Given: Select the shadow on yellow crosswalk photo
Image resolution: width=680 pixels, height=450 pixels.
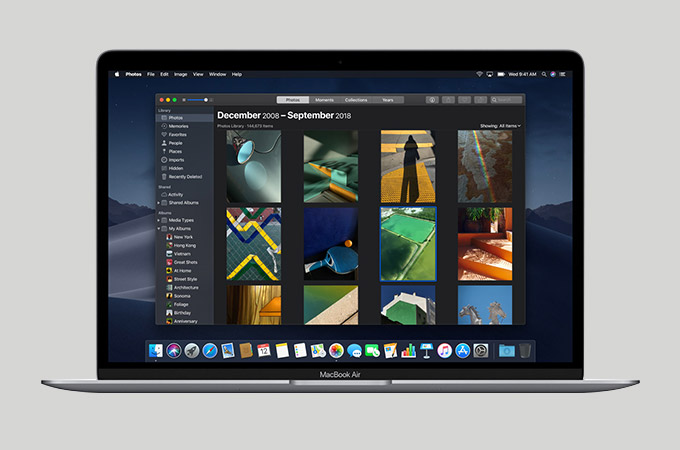Looking at the screenshot, I should coord(408,166).
